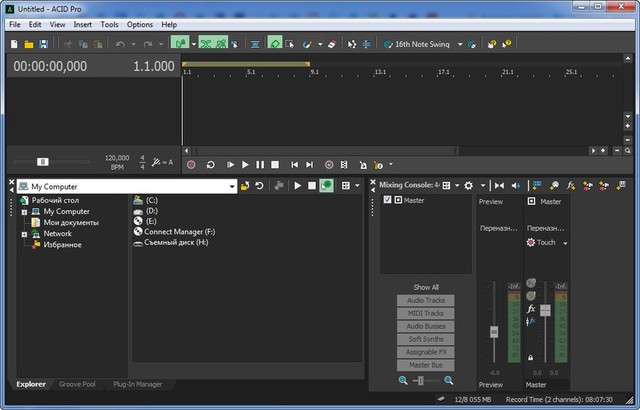Click the Record button in transport bar
Screen dimensions: 640x410
click(x=191, y=164)
